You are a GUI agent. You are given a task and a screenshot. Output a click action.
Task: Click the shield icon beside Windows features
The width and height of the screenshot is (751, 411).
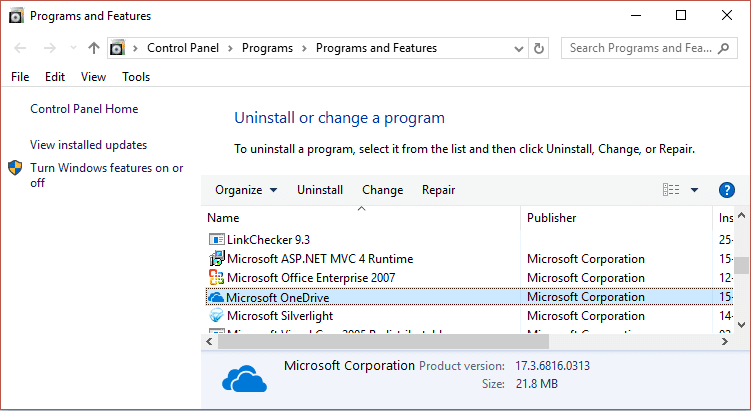pyautogui.click(x=15, y=168)
